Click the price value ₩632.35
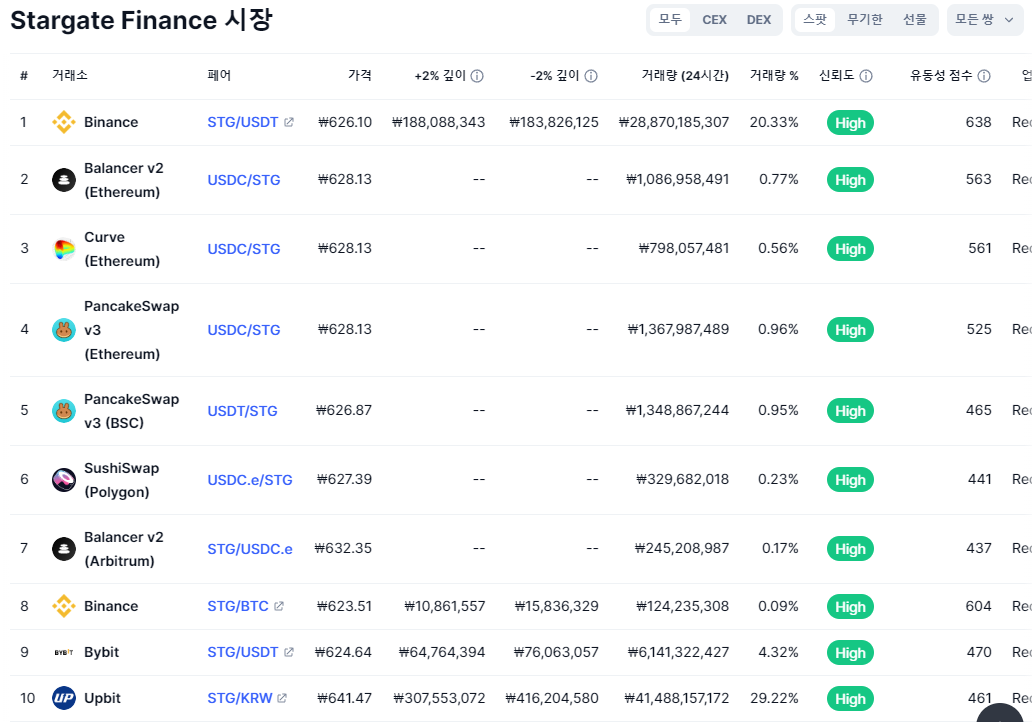 (343, 548)
